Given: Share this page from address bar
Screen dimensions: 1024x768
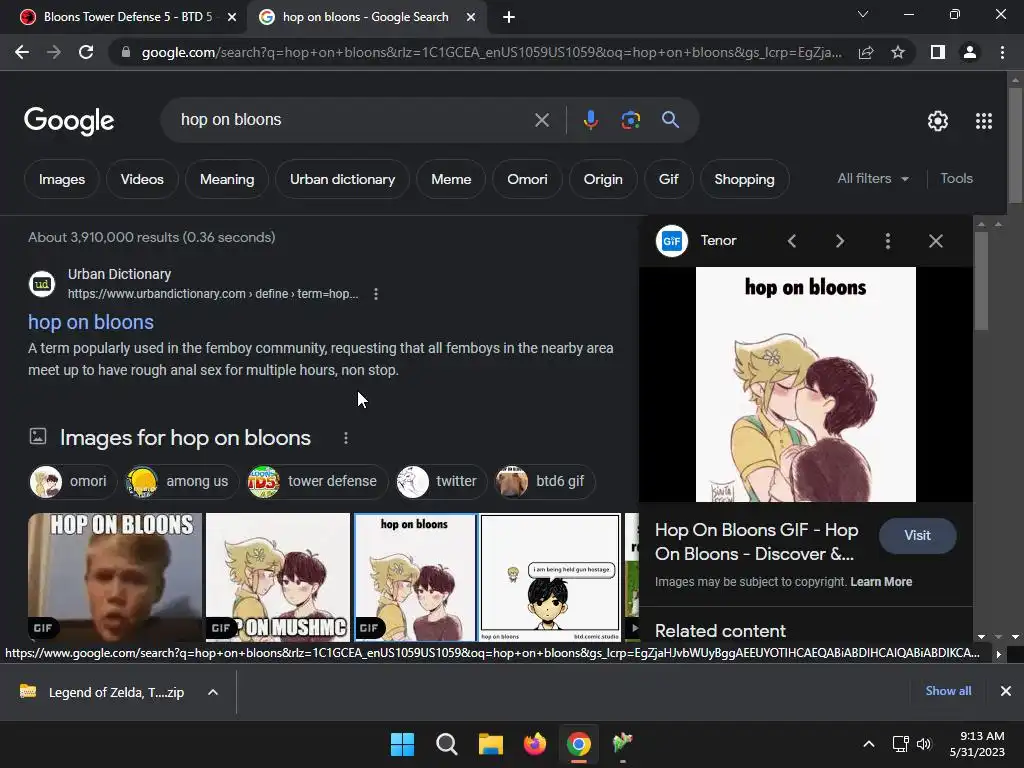Looking at the screenshot, I should click(866, 52).
